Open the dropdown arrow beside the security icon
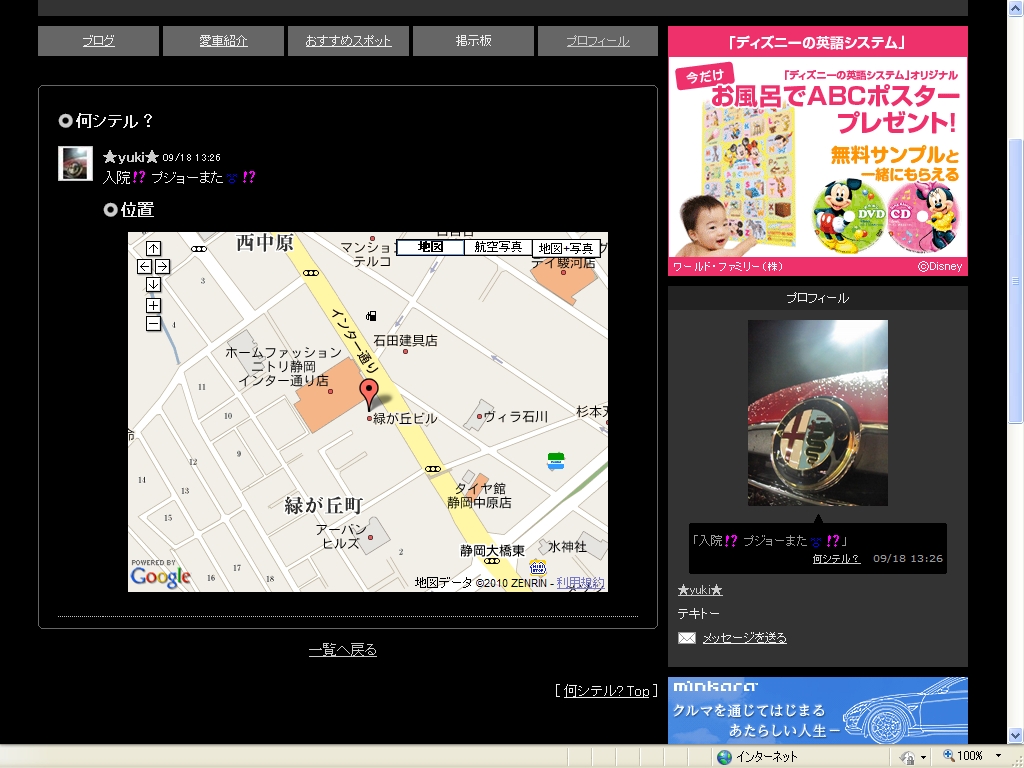 [x=923, y=757]
